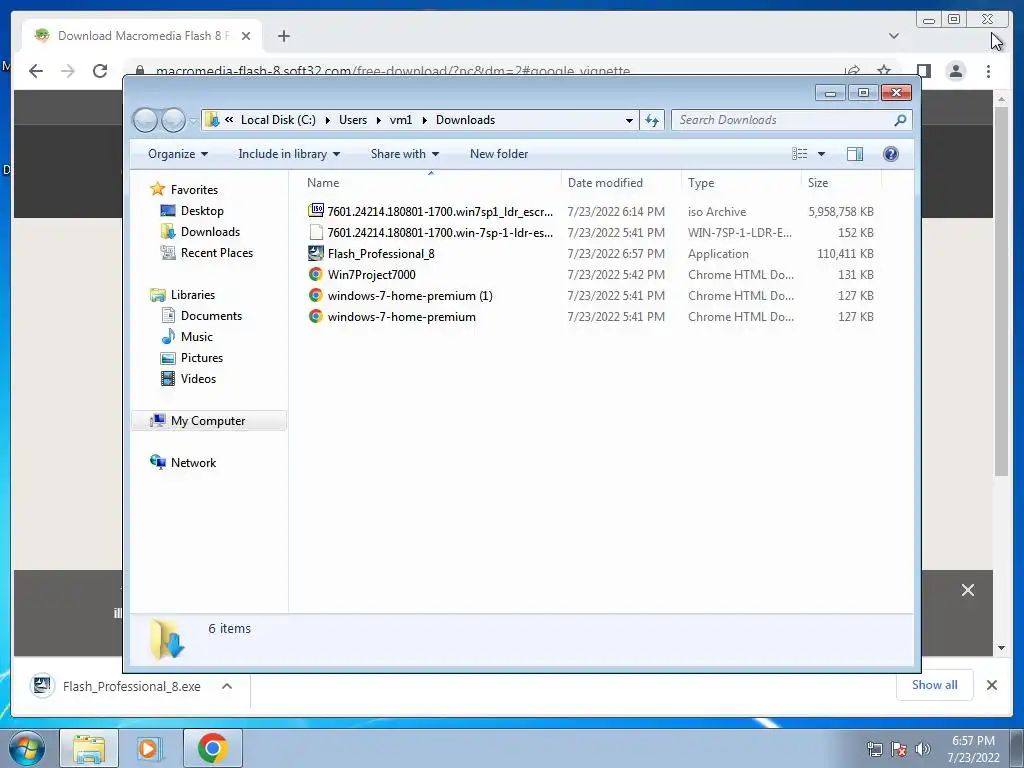Open the Windows Start orb

[27, 748]
